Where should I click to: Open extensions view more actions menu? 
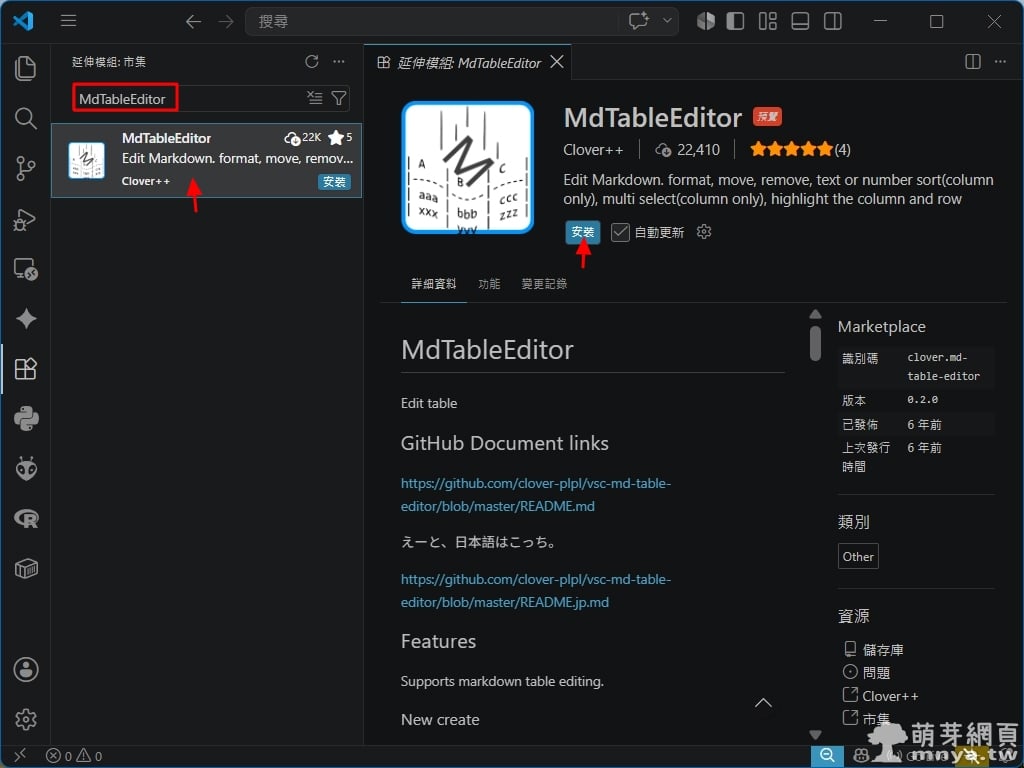coord(338,61)
